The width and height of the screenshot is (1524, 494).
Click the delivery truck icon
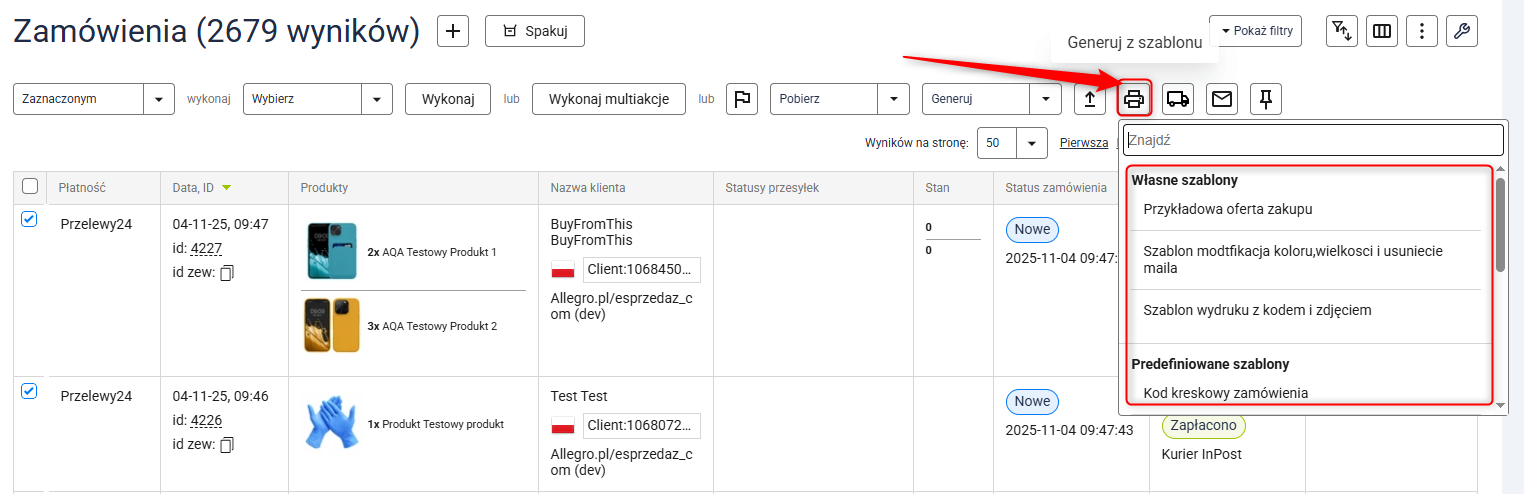(1178, 99)
